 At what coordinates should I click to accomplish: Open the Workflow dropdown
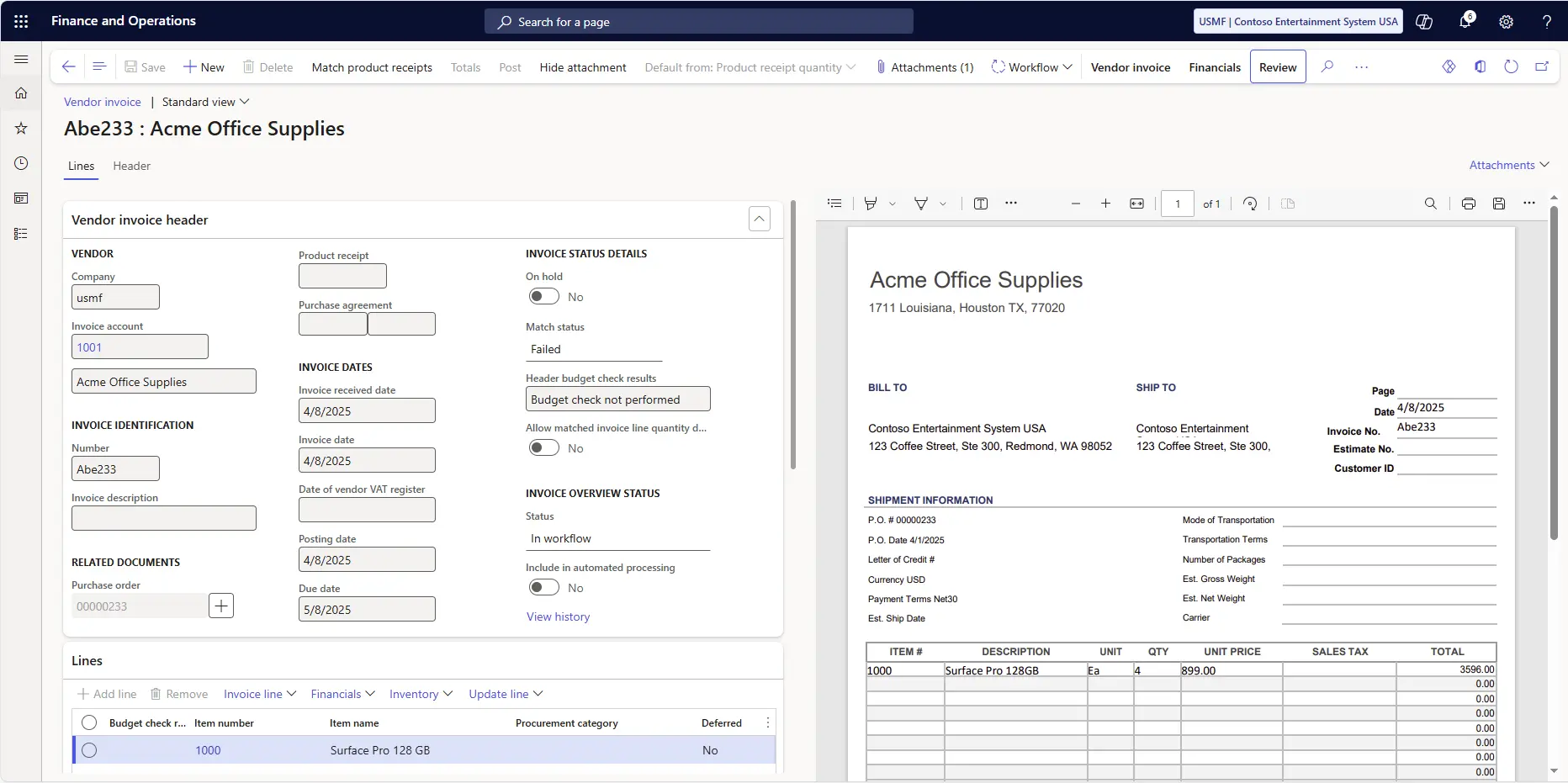coord(1031,66)
